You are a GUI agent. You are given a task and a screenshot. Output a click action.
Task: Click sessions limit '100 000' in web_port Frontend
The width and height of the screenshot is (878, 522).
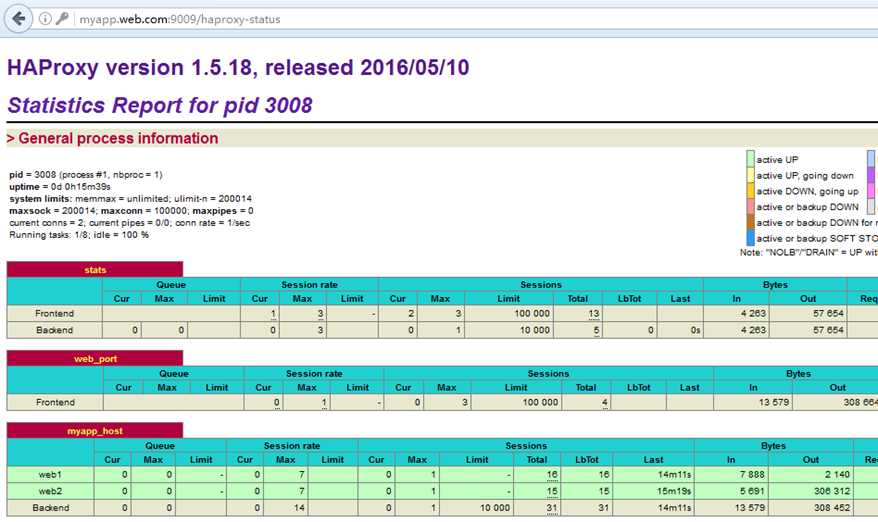540,402
